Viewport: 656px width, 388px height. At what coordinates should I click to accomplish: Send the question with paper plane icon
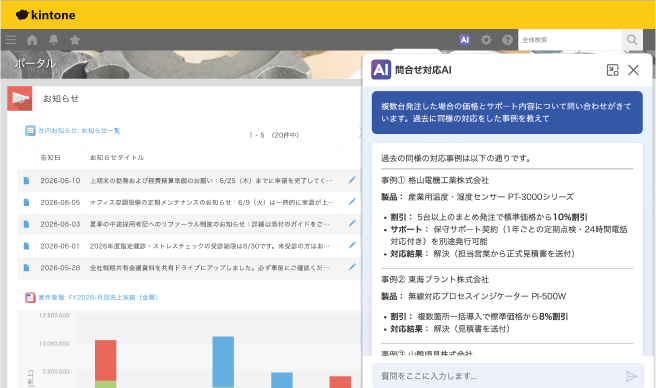click(x=631, y=376)
